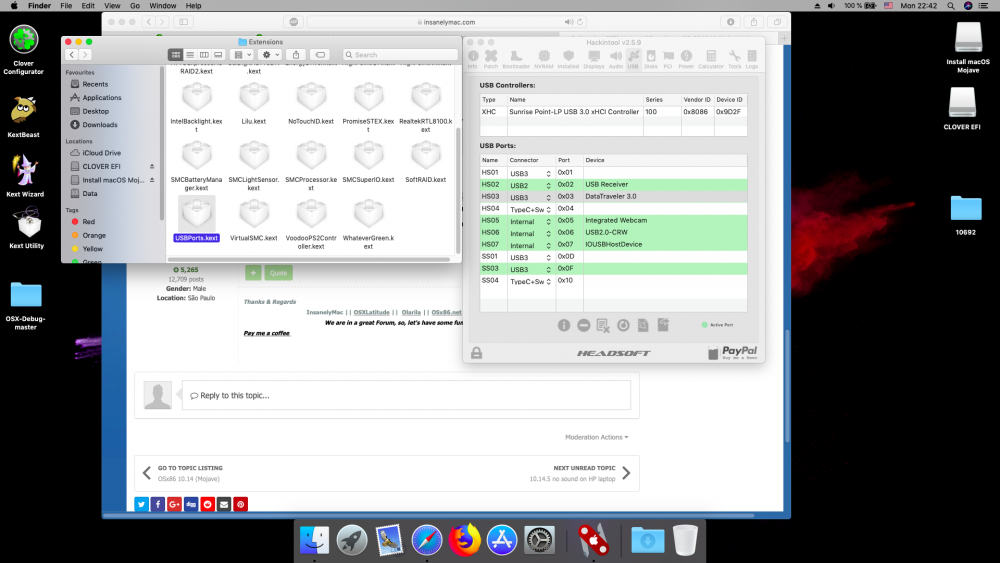Image resolution: width=1000 pixels, height=563 pixels.
Task: Open the Finder action gear menu
Action: tap(270, 55)
